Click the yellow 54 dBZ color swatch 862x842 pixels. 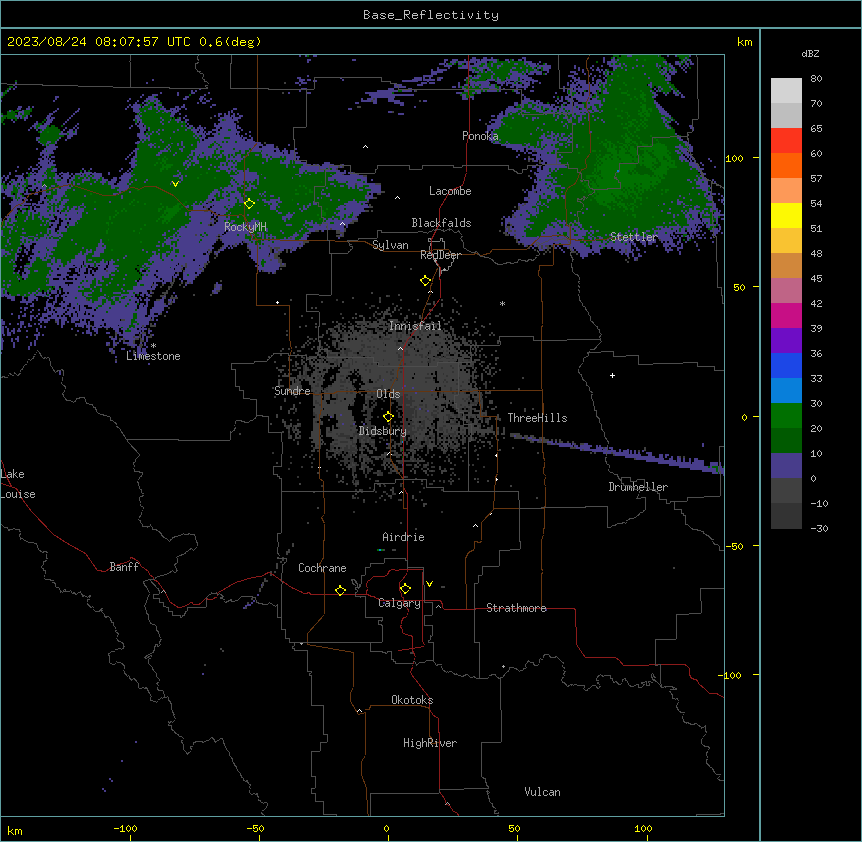[786, 215]
